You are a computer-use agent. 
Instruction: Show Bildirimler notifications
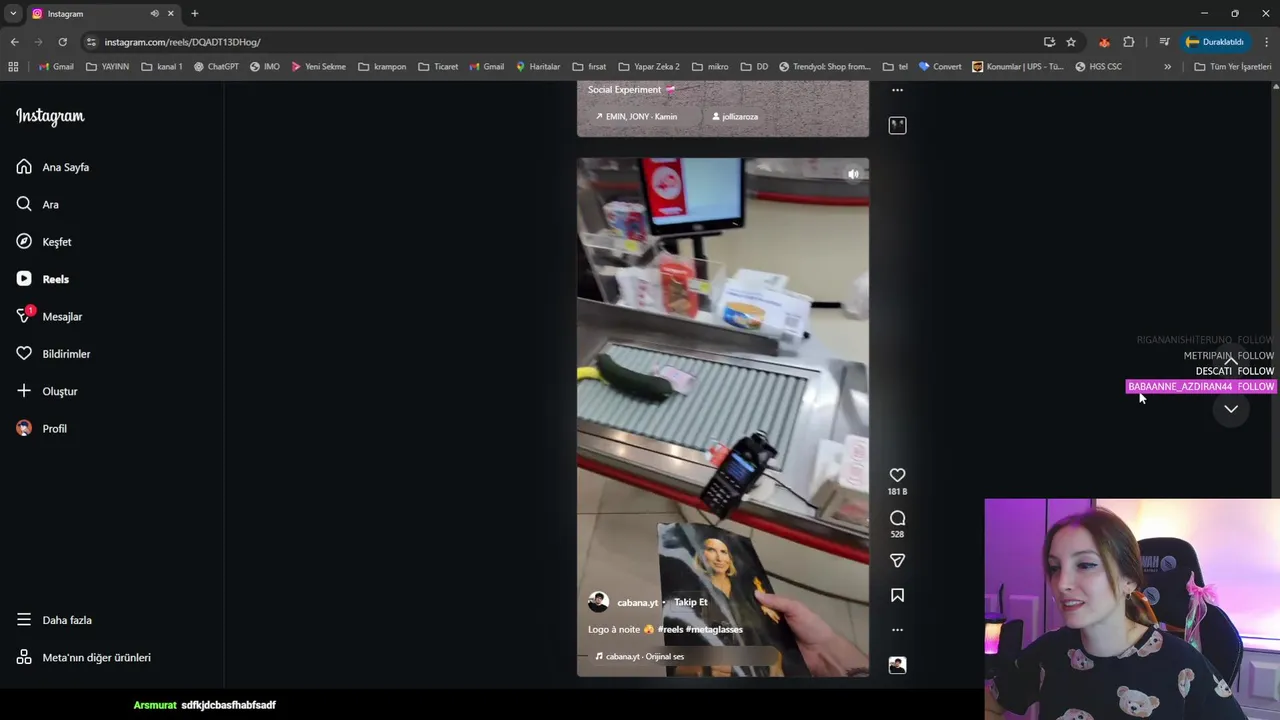pos(53,354)
